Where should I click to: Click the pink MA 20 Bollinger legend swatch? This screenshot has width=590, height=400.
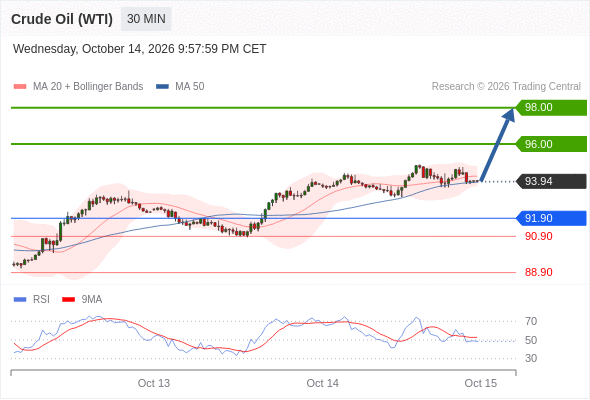(x=20, y=87)
